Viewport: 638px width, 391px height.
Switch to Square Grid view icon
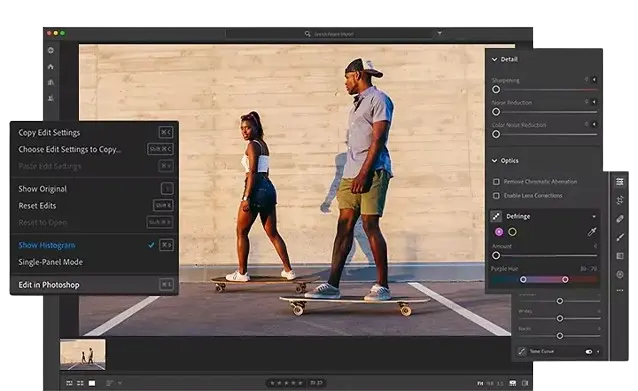[x=80, y=383]
